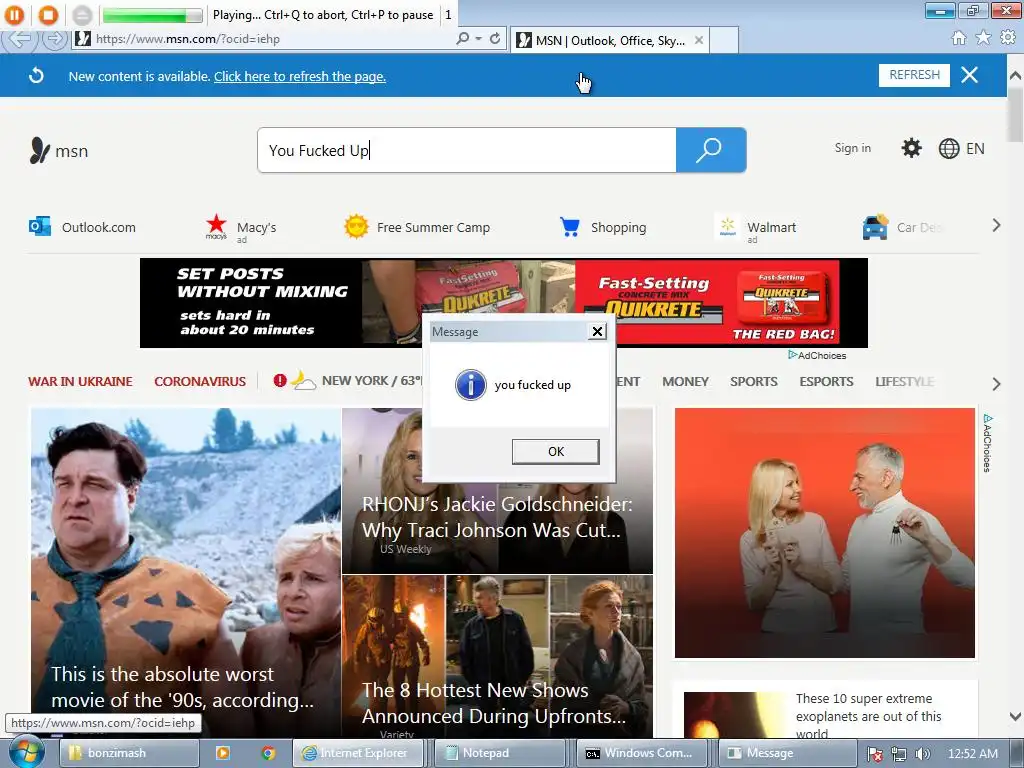
Task: Pause playback with the orange pause icon
Action: (14, 14)
